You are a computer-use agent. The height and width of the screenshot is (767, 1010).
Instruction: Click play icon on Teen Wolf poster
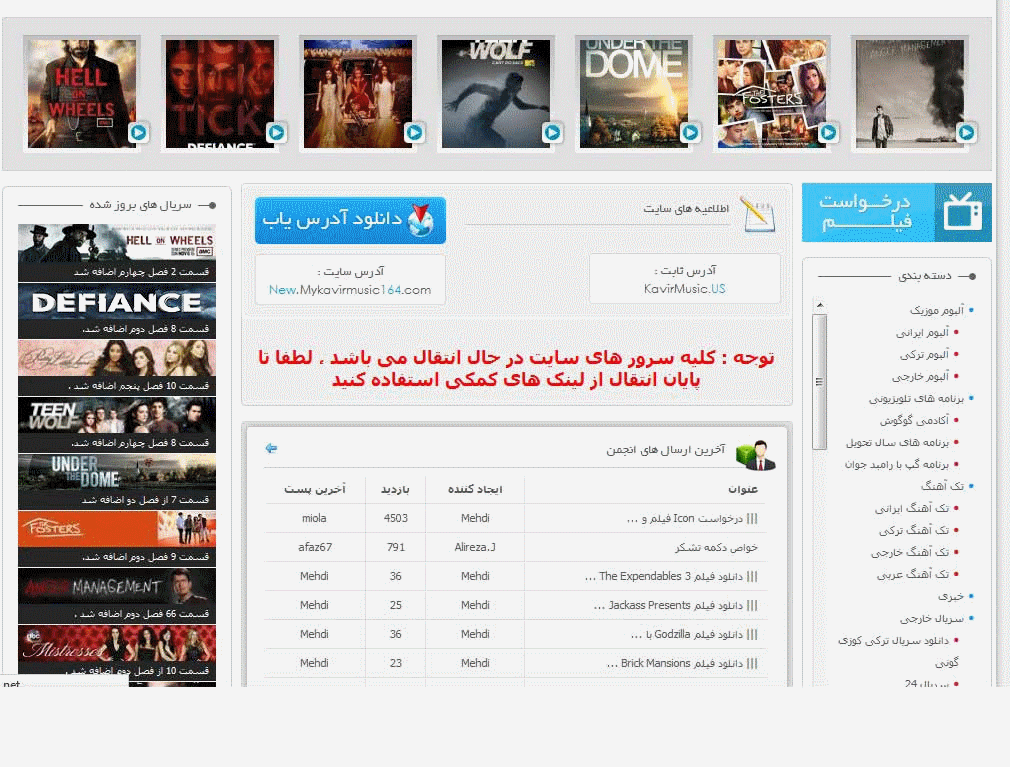(552, 133)
